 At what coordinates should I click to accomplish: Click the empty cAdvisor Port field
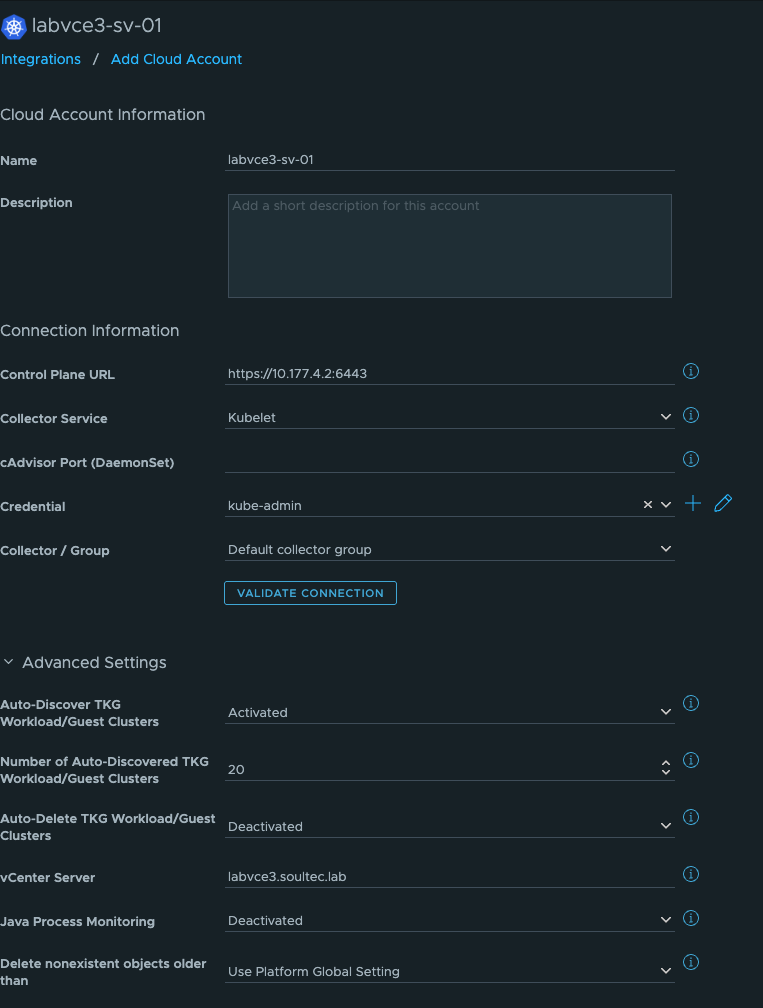click(449, 462)
